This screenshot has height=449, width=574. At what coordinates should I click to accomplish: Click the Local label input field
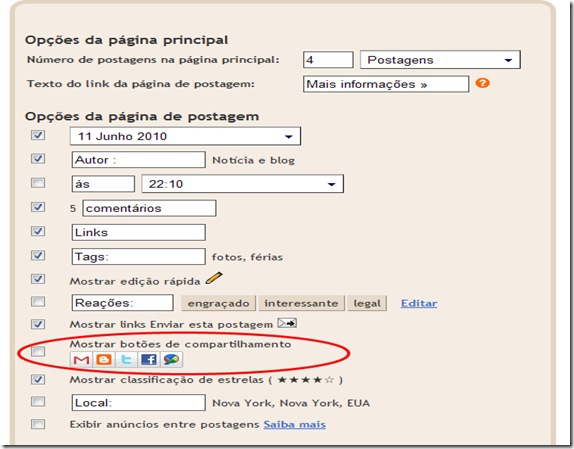tap(138, 403)
